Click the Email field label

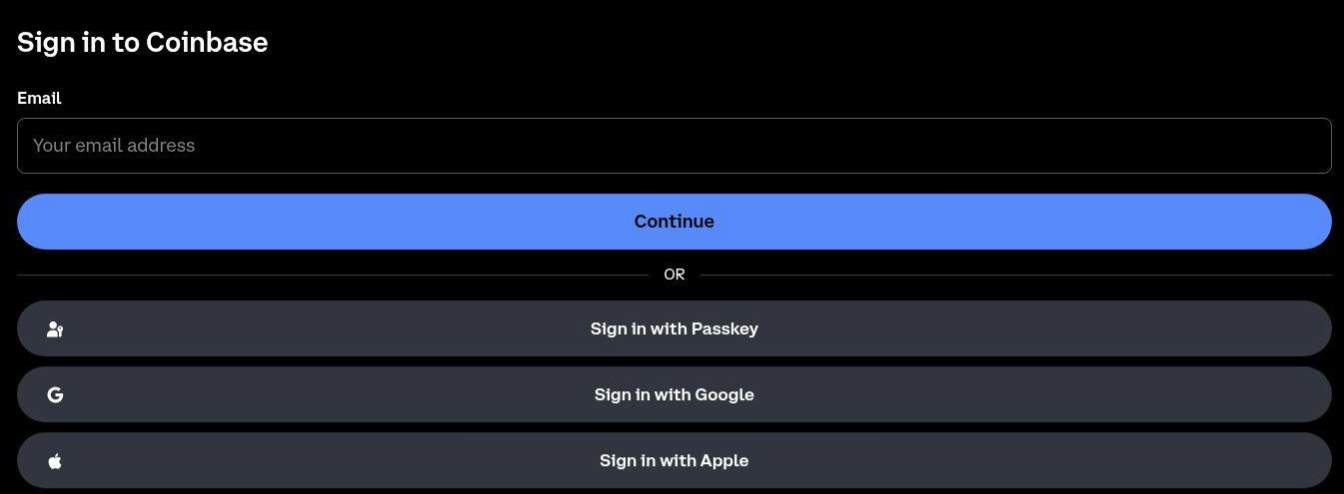pos(39,98)
